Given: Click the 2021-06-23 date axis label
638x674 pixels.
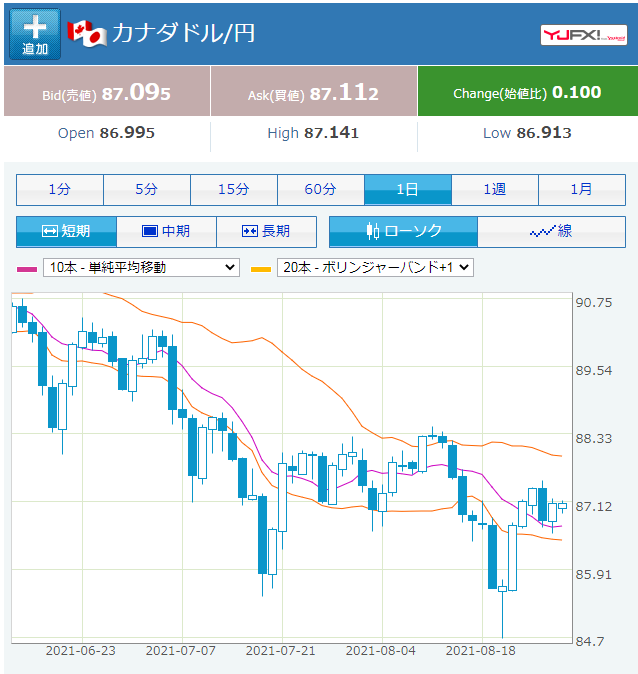Looking at the screenshot, I should (81, 651).
